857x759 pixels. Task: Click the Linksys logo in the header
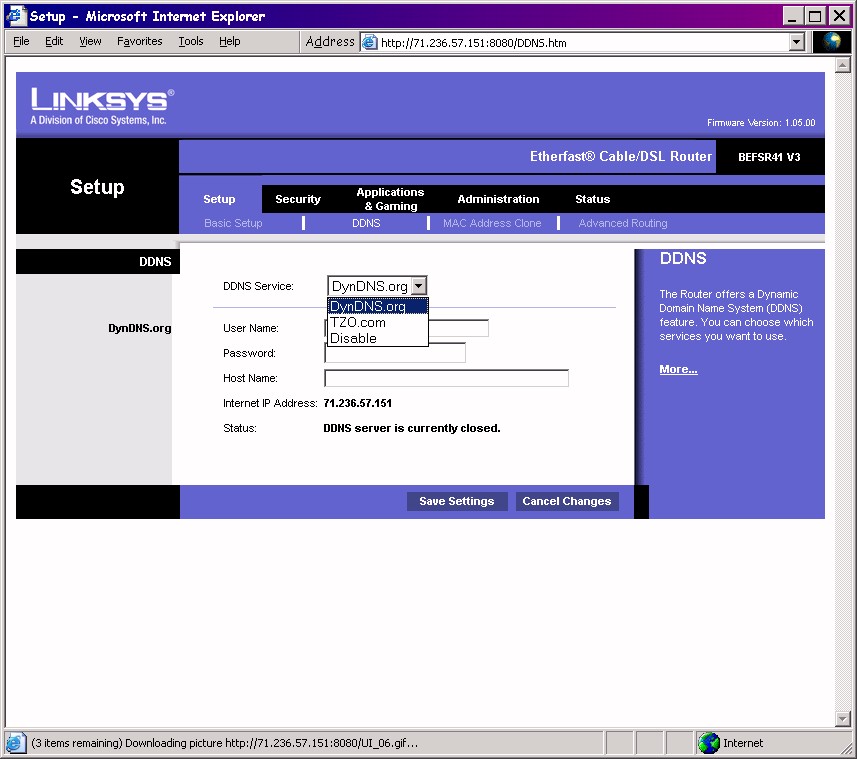coord(101,105)
